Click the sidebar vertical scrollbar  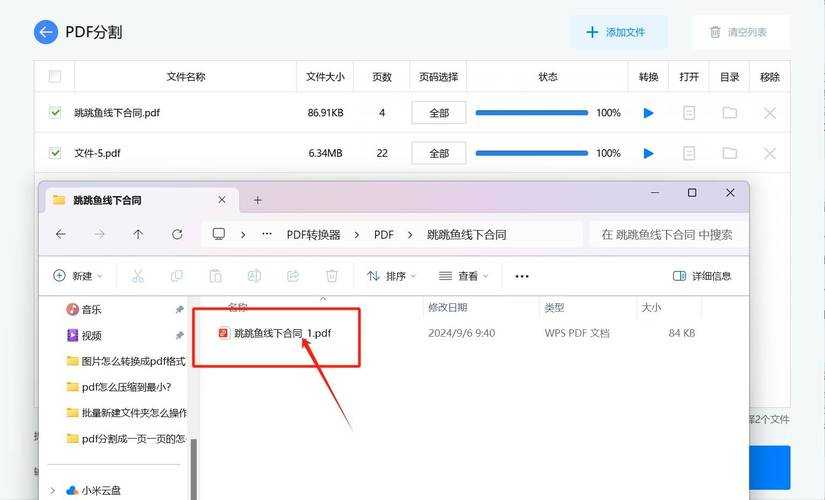pos(193,468)
